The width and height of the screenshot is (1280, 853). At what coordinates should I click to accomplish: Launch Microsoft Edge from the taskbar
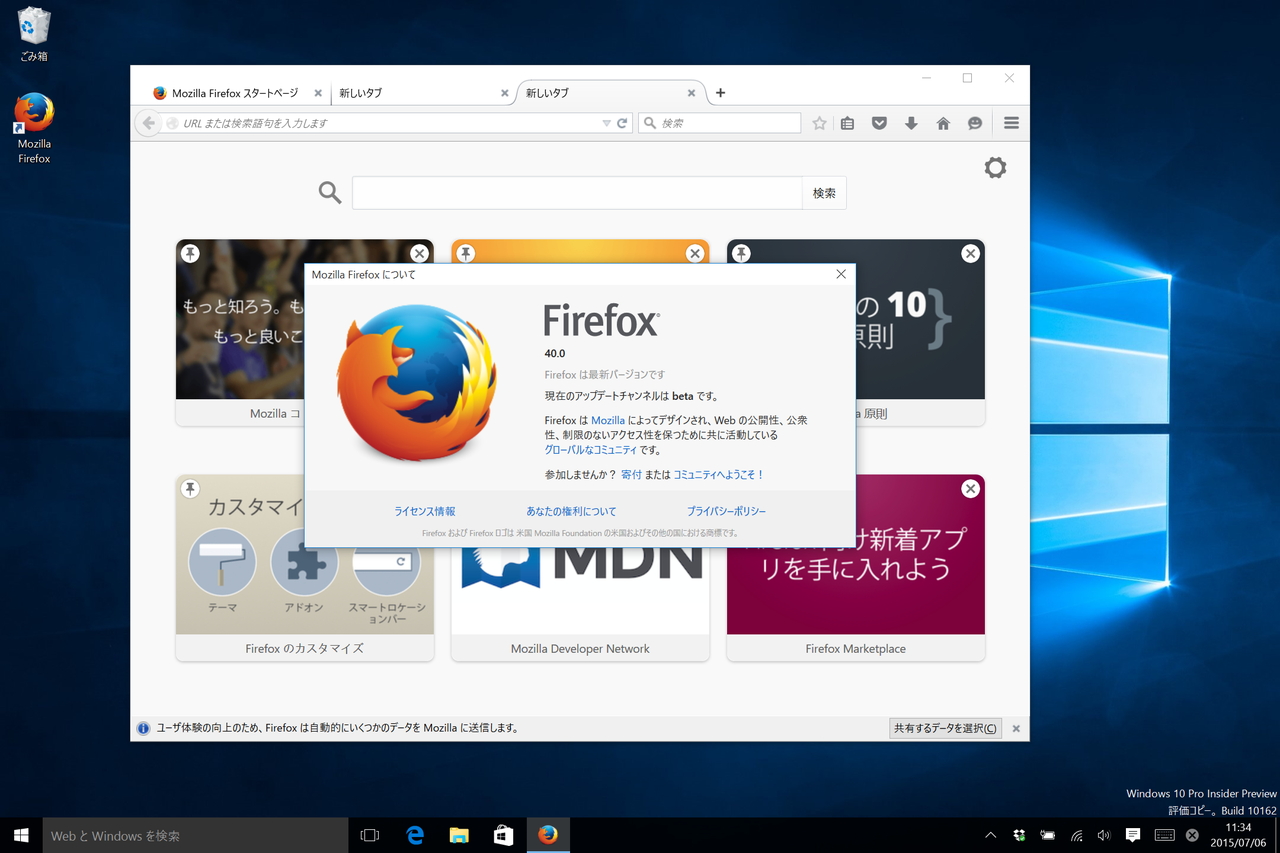(414, 835)
